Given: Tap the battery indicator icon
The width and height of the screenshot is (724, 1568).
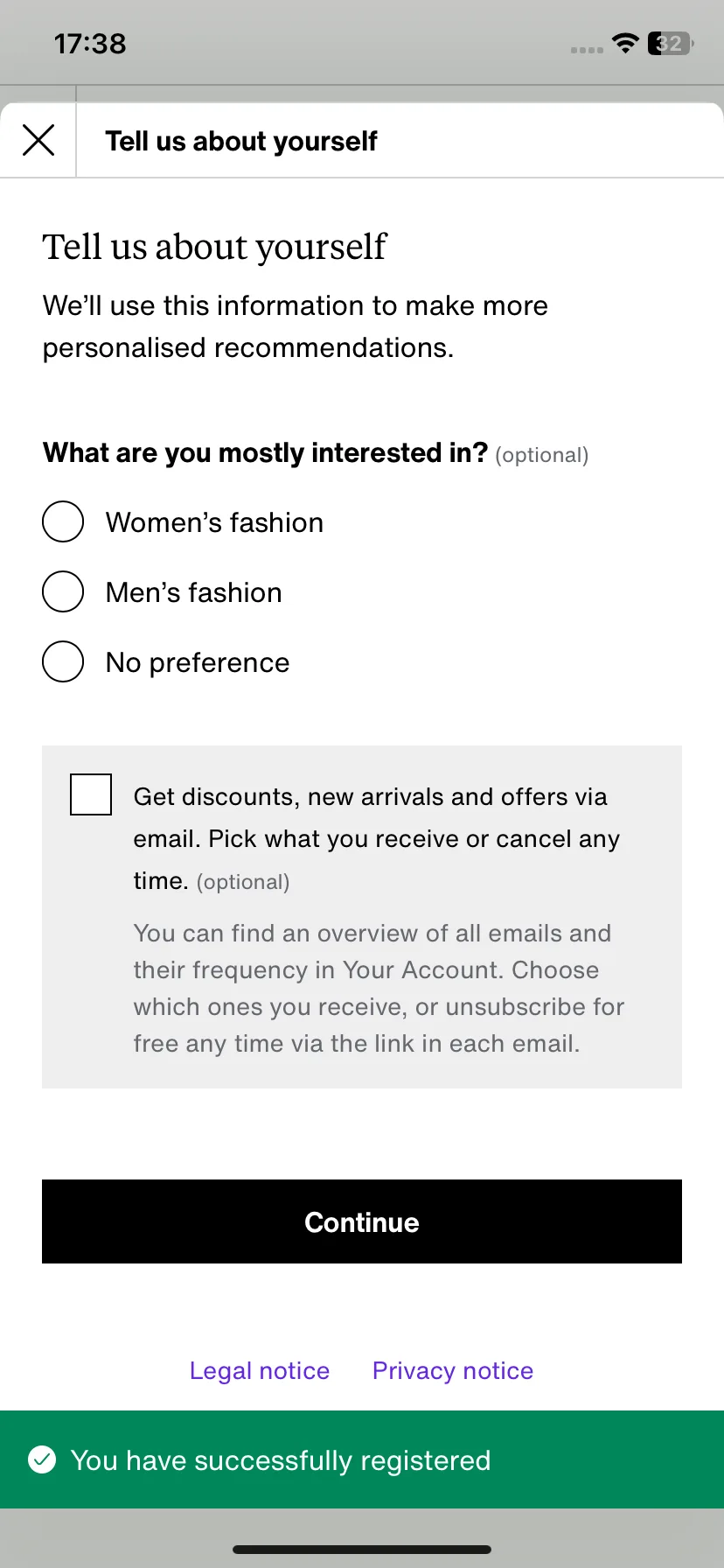Looking at the screenshot, I should pyautogui.click(x=671, y=43).
